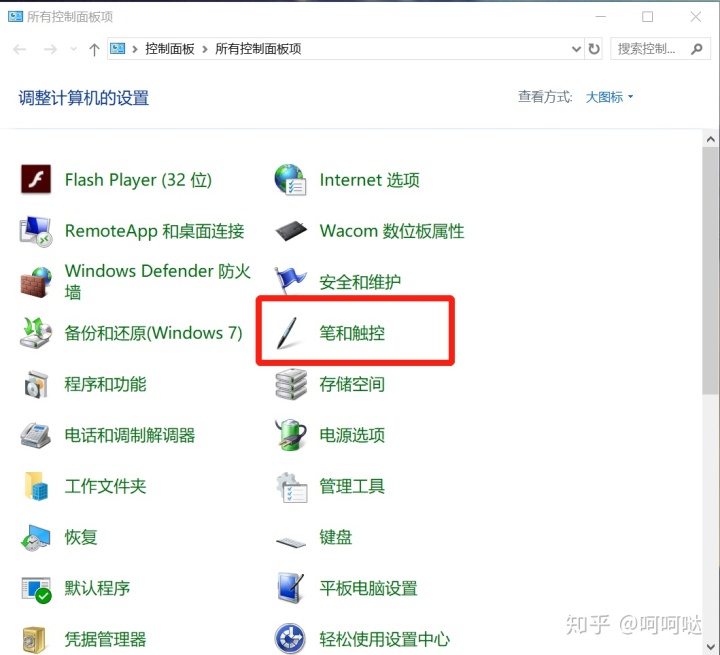Open the 存储空间 drives icon
Screen dimensions: 720x655
290,384
